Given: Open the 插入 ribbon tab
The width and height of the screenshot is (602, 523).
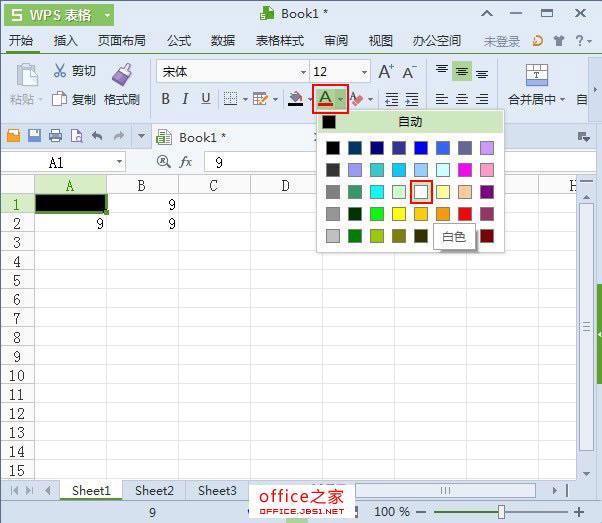Looking at the screenshot, I should pyautogui.click(x=65, y=41).
